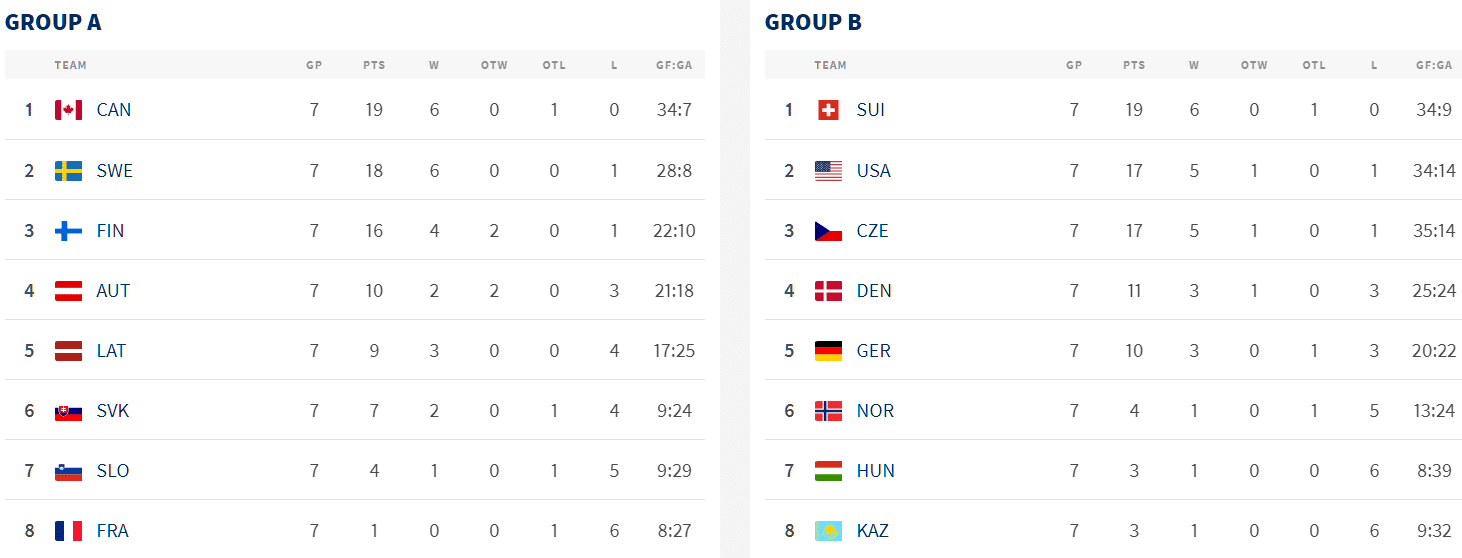The image size is (1462, 558).
Task: Click the USA flag icon
Action: [828, 171]
